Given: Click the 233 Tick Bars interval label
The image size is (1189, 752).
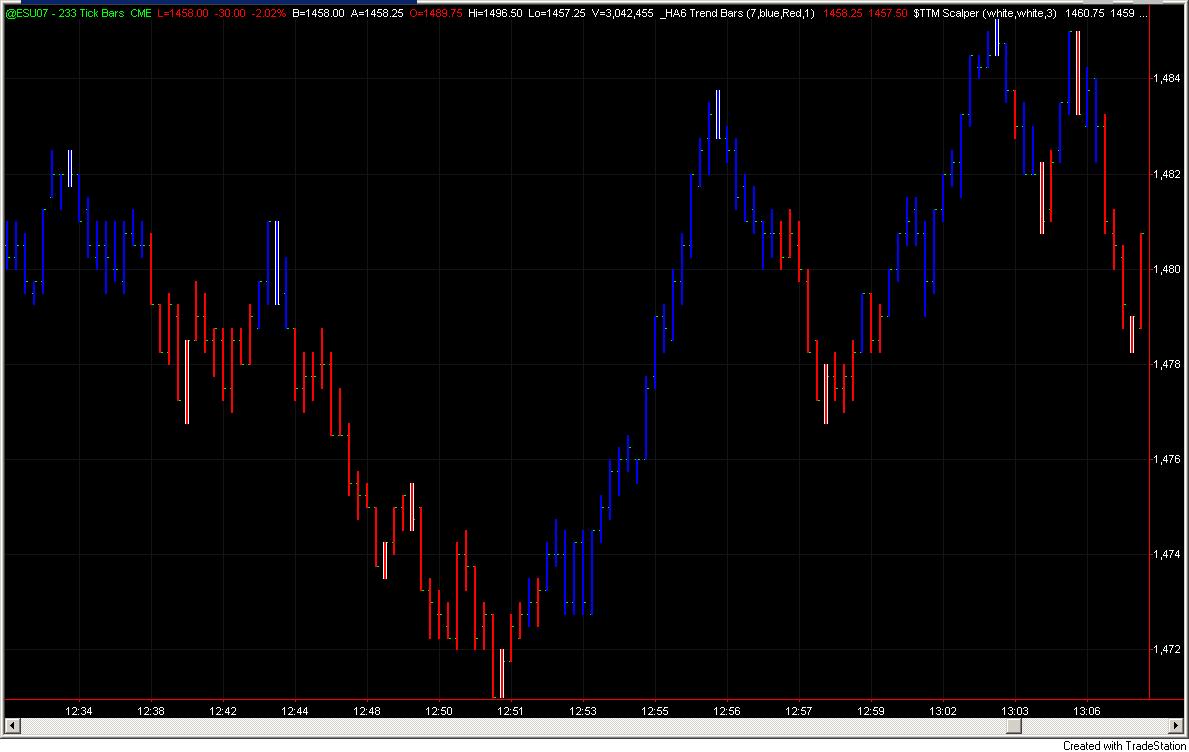Looking at the screenshot, I should (92, 14).
